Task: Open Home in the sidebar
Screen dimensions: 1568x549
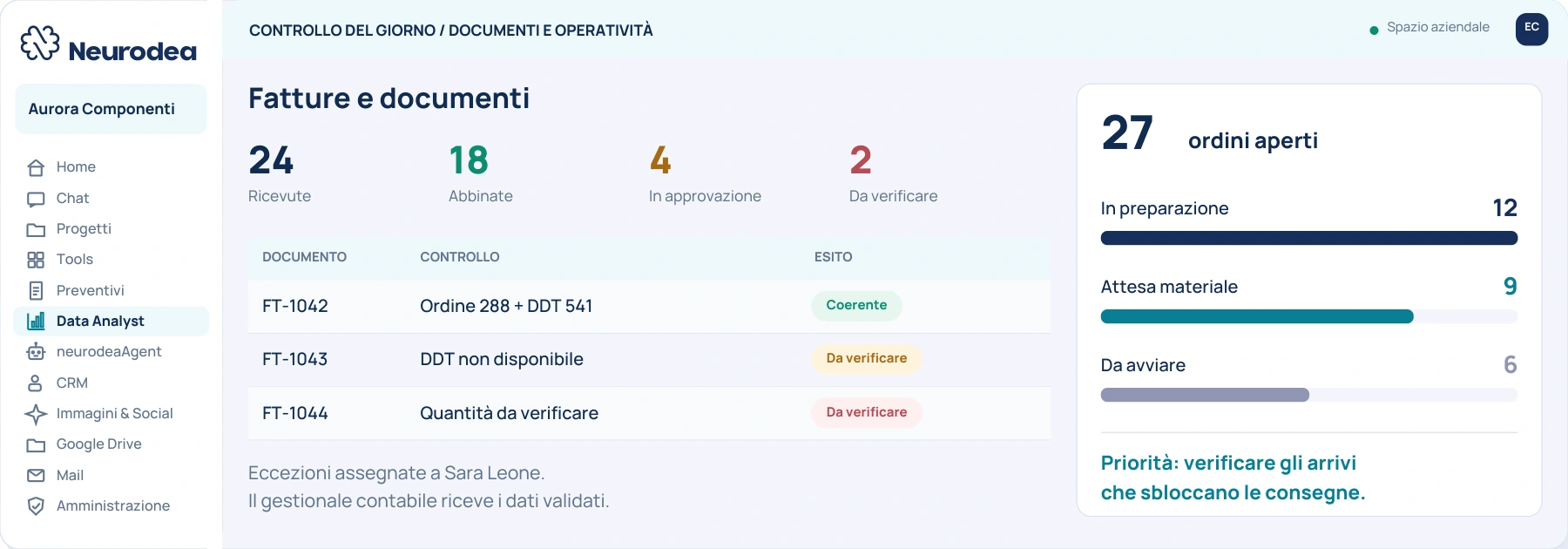Action: 112,167
